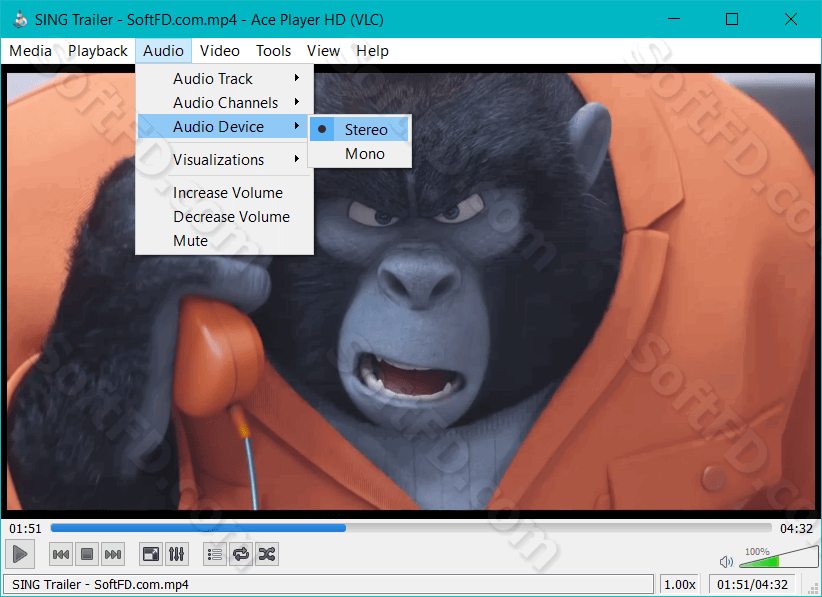Image resolution: width=822 pixels, height=597 pixels.
Task: Show the playlist icon
Action: 215,554
